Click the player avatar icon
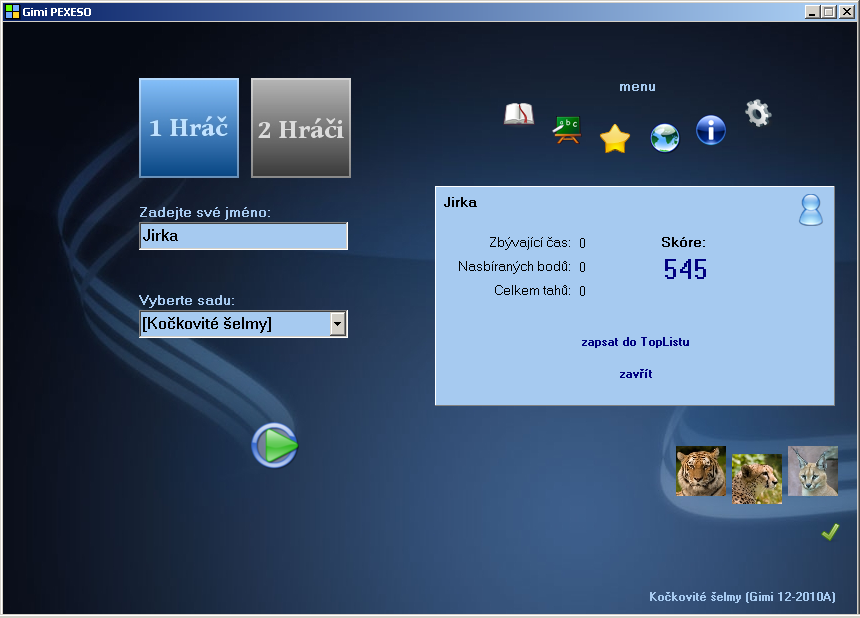Screen dimensions: 860x618 (811, 210)
